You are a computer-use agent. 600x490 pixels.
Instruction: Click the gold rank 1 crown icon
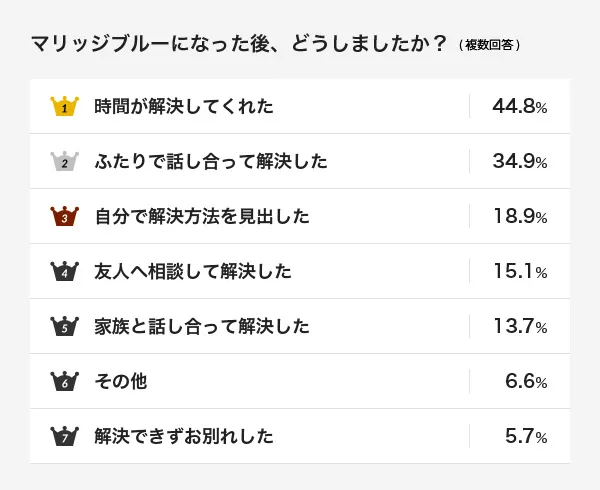coord(64,106)
